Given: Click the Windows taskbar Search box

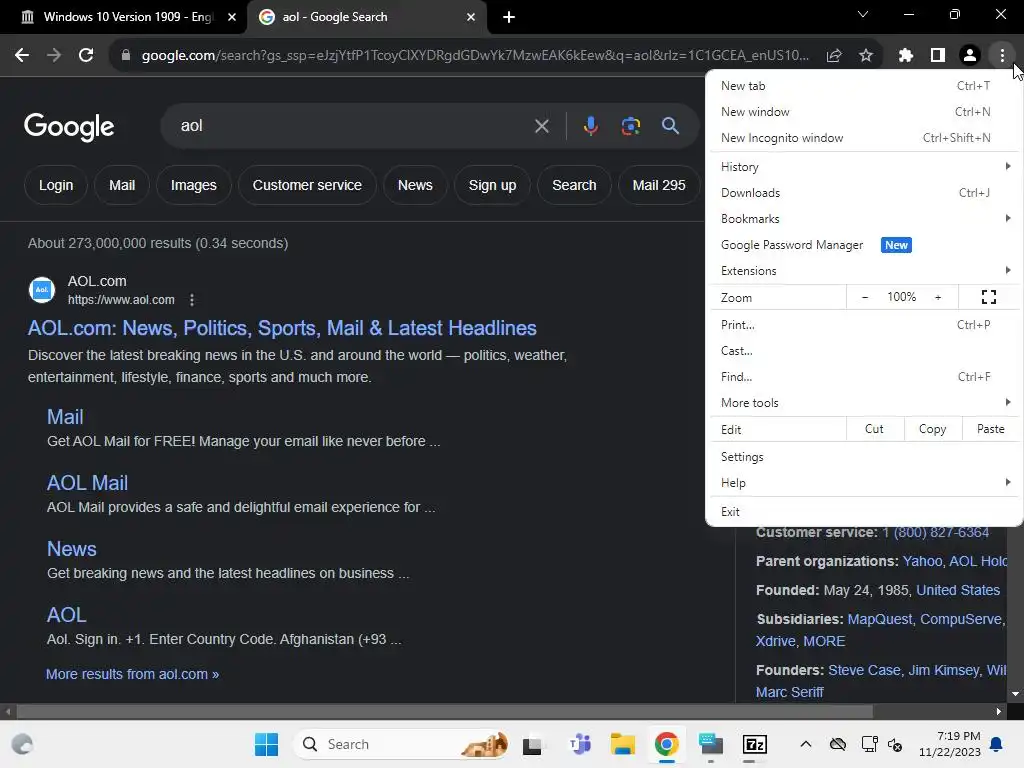Looking at the screenshot, I should point(402,744).
